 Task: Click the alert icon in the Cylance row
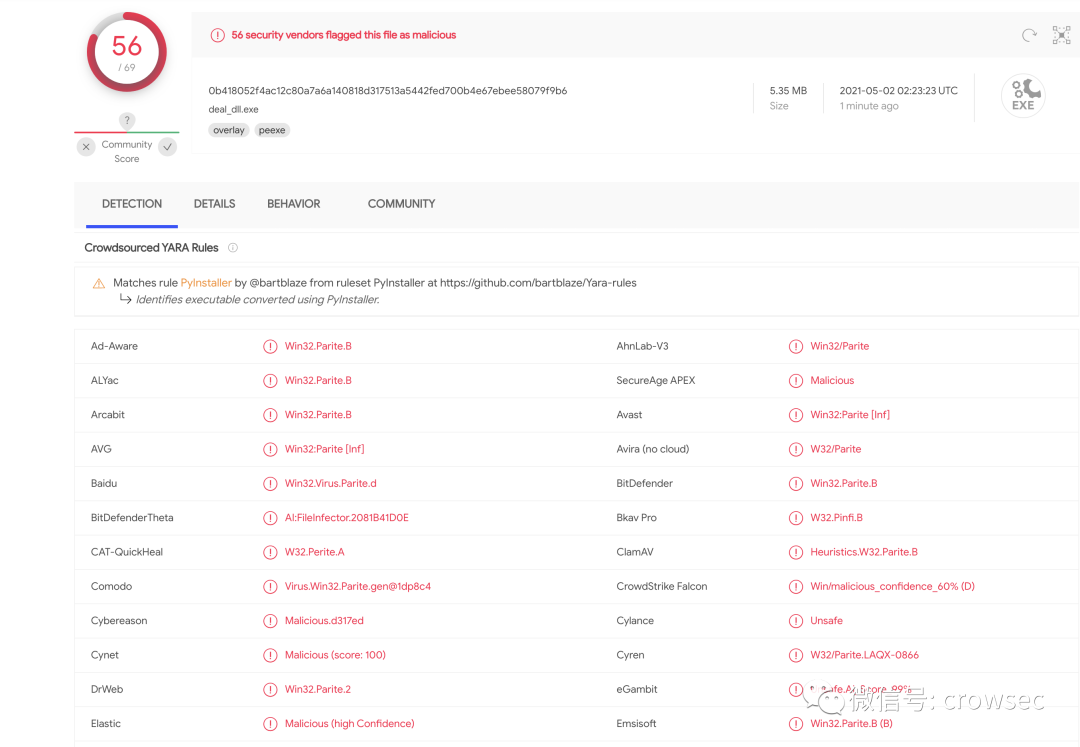click(x=796, y=621)
